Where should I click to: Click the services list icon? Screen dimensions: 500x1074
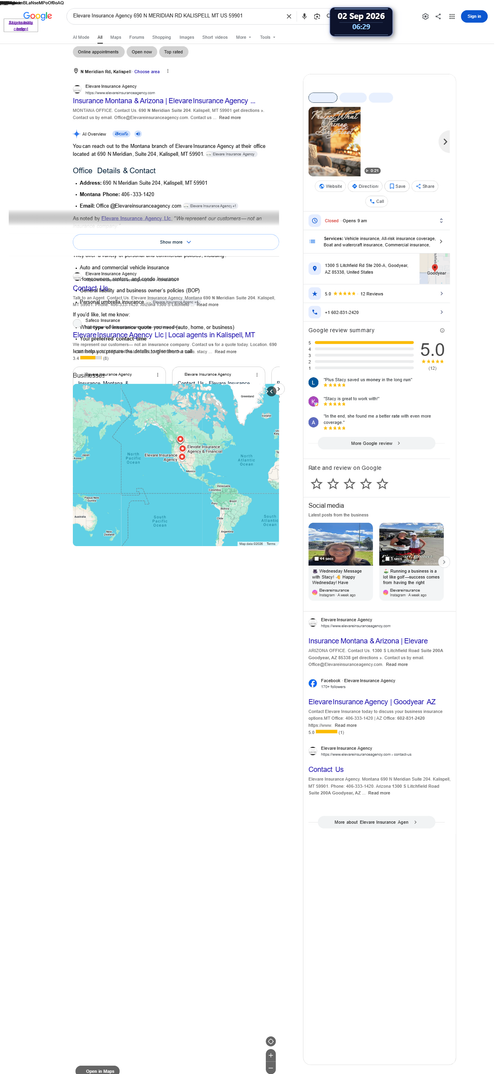(x=312, y=241)
